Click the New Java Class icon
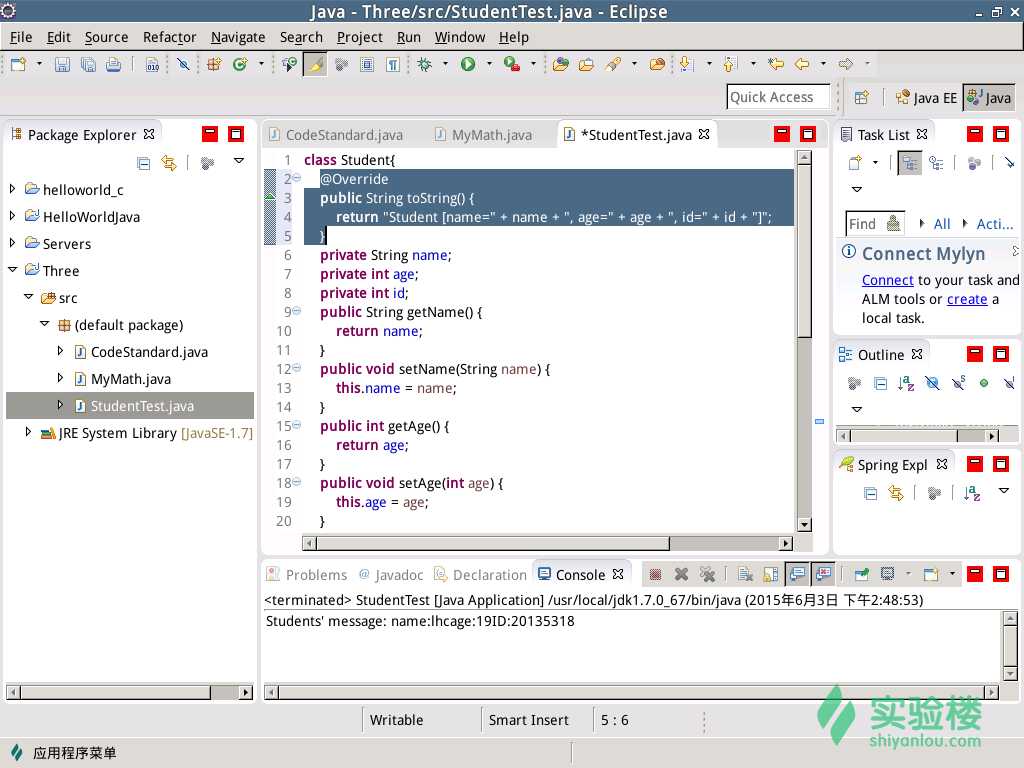 (x=240, y=64)
